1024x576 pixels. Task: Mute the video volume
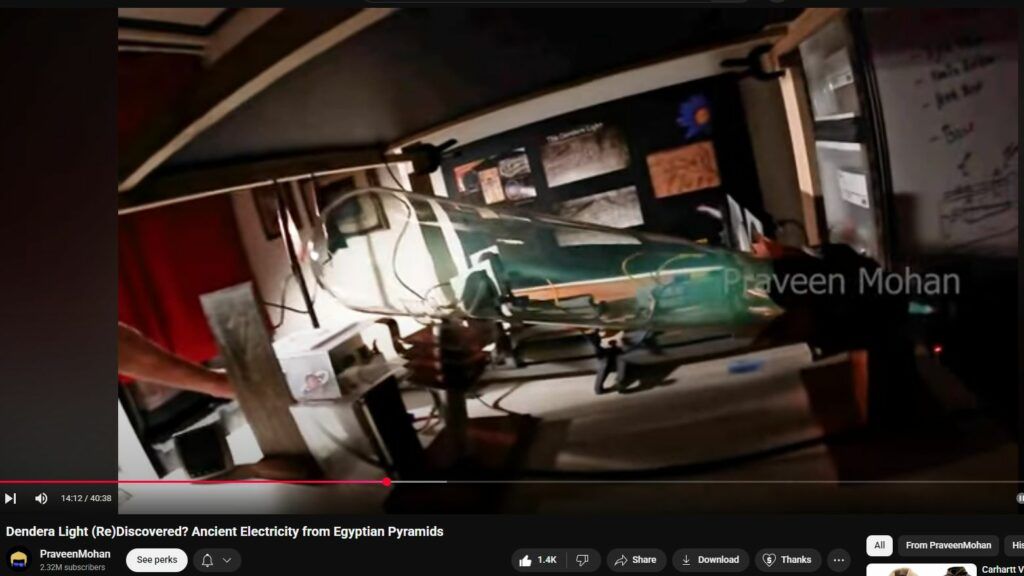click(x=41, y=498)
